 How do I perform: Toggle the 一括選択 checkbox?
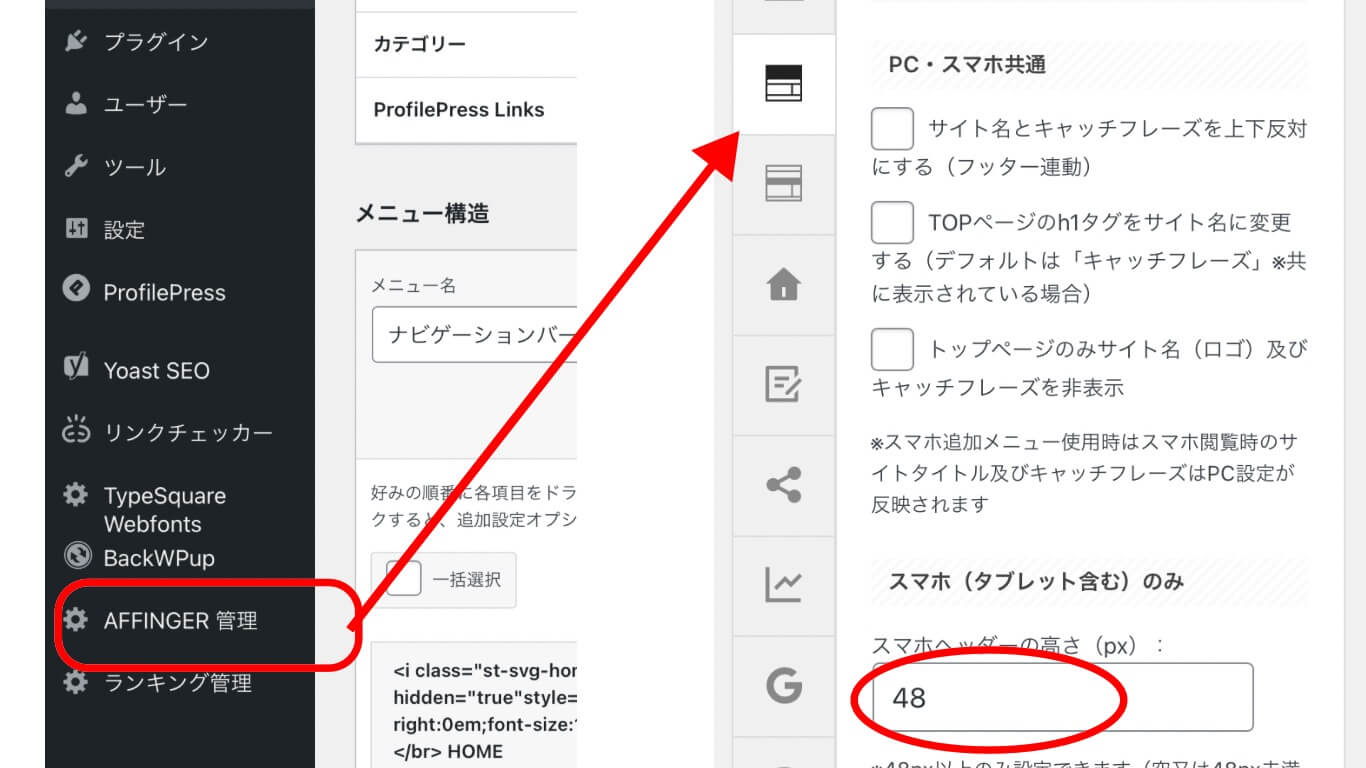point(404,579)
